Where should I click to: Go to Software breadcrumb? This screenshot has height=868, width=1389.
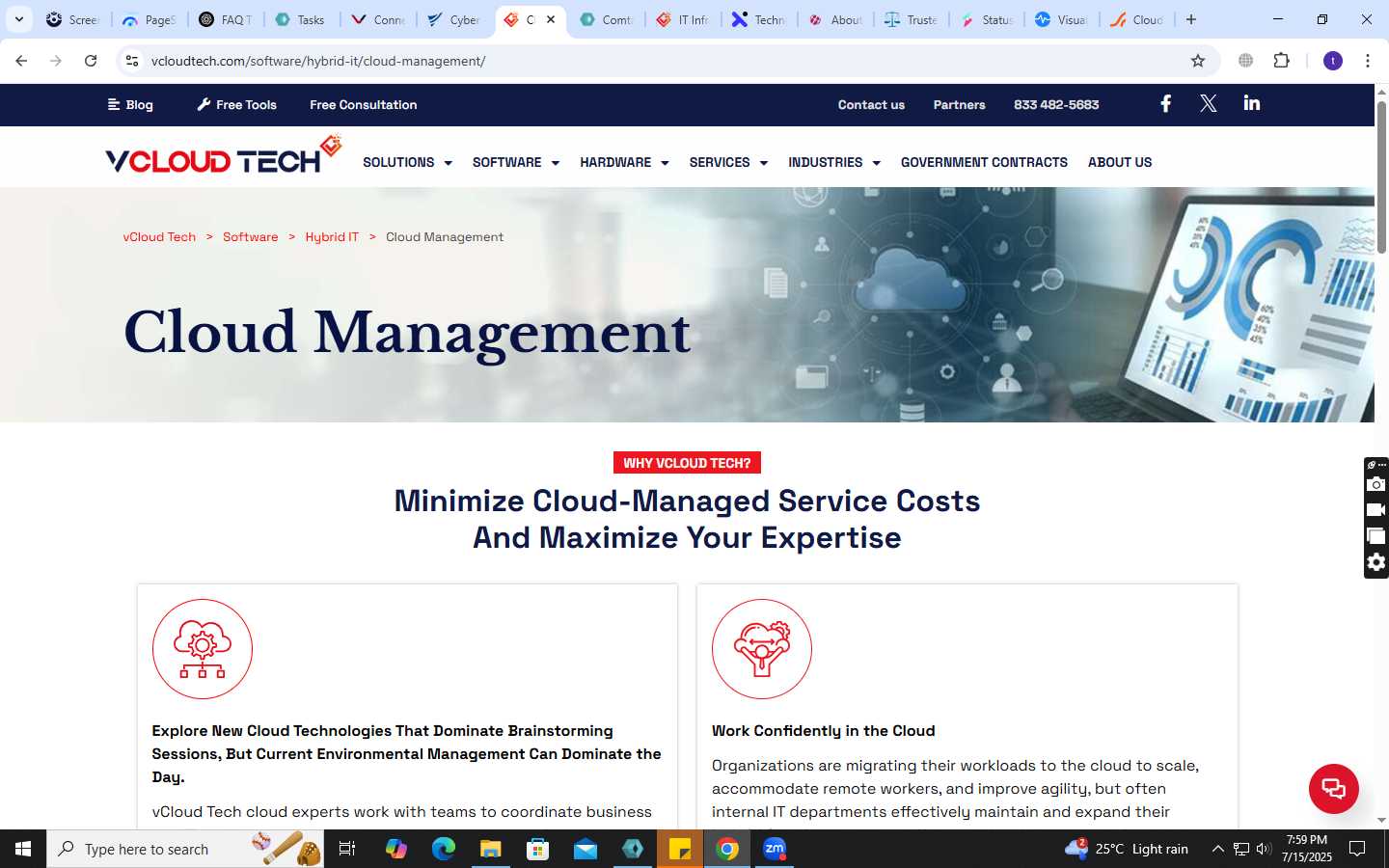tap(250, 236)
